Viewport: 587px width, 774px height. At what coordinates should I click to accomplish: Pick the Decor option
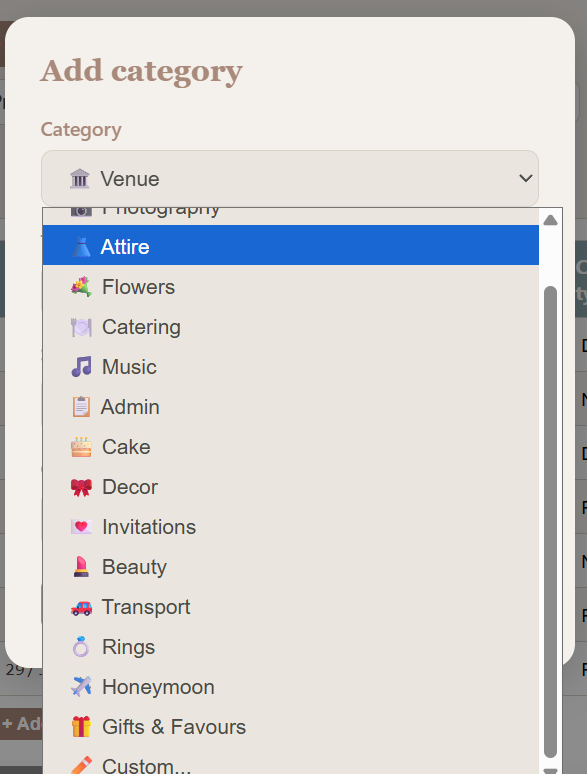pyautogui.click(x=291, y=487)
